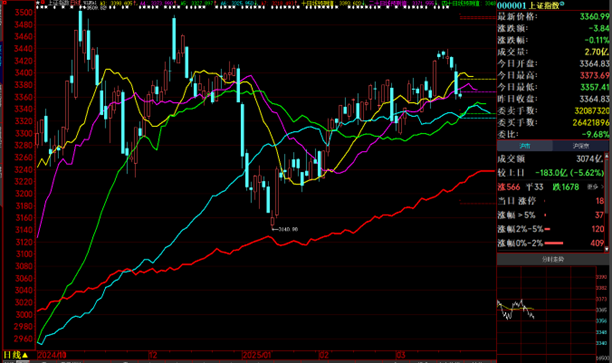Click the intraday trend mini chart thumbnail
This screenshot has height=363, width=612.
tap(546, 312)
